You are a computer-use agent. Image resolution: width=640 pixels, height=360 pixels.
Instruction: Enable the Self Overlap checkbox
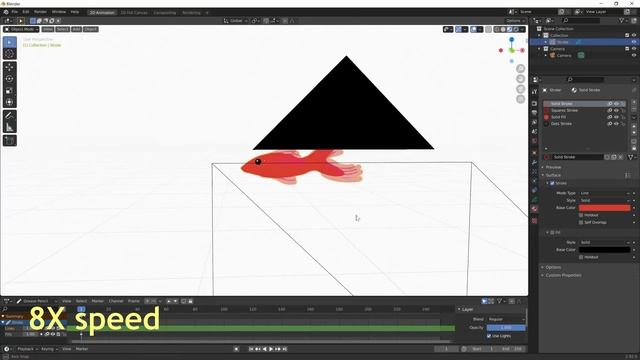click(581, 222)
